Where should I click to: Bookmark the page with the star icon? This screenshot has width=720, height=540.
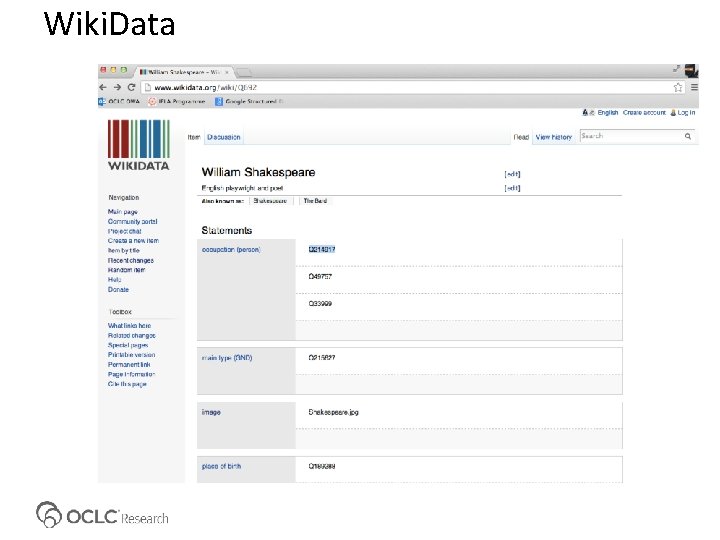point(678,87)
